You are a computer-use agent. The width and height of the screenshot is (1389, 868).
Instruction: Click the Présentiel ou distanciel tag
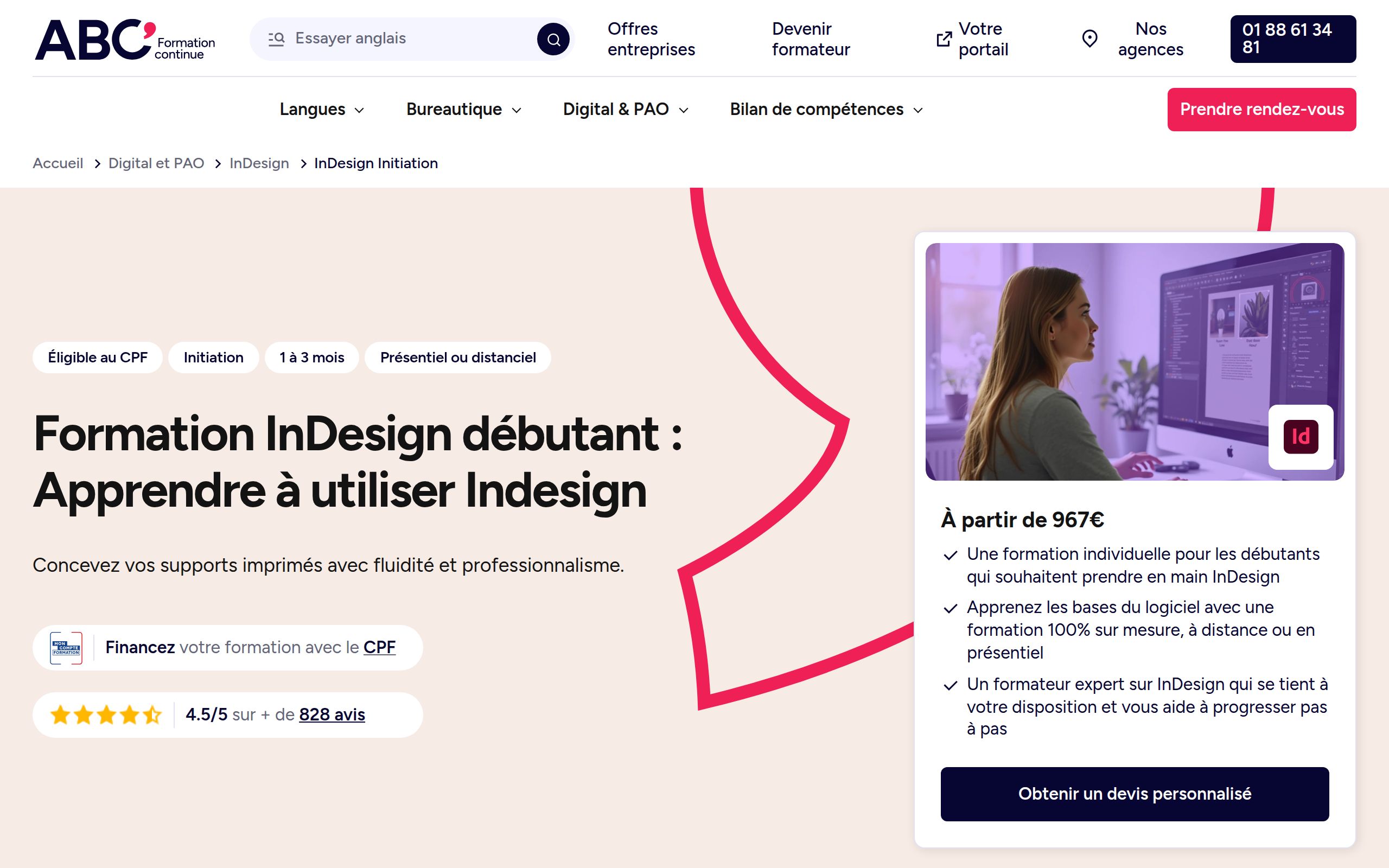[458, 358]
